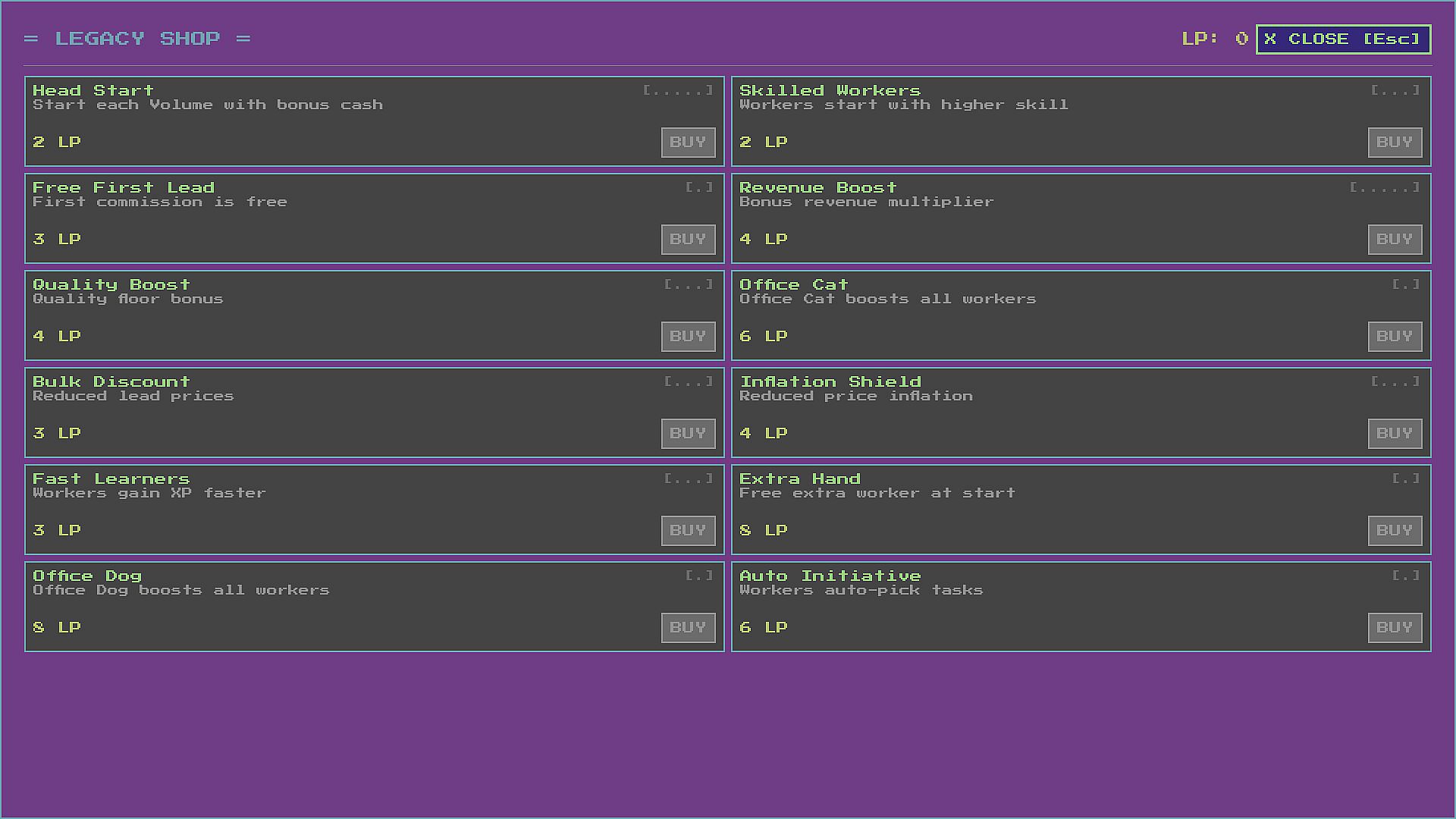Buy the Skilled Workers upgrade
The width and height of the screenshot is (1456, 819).
(1395, 143)
